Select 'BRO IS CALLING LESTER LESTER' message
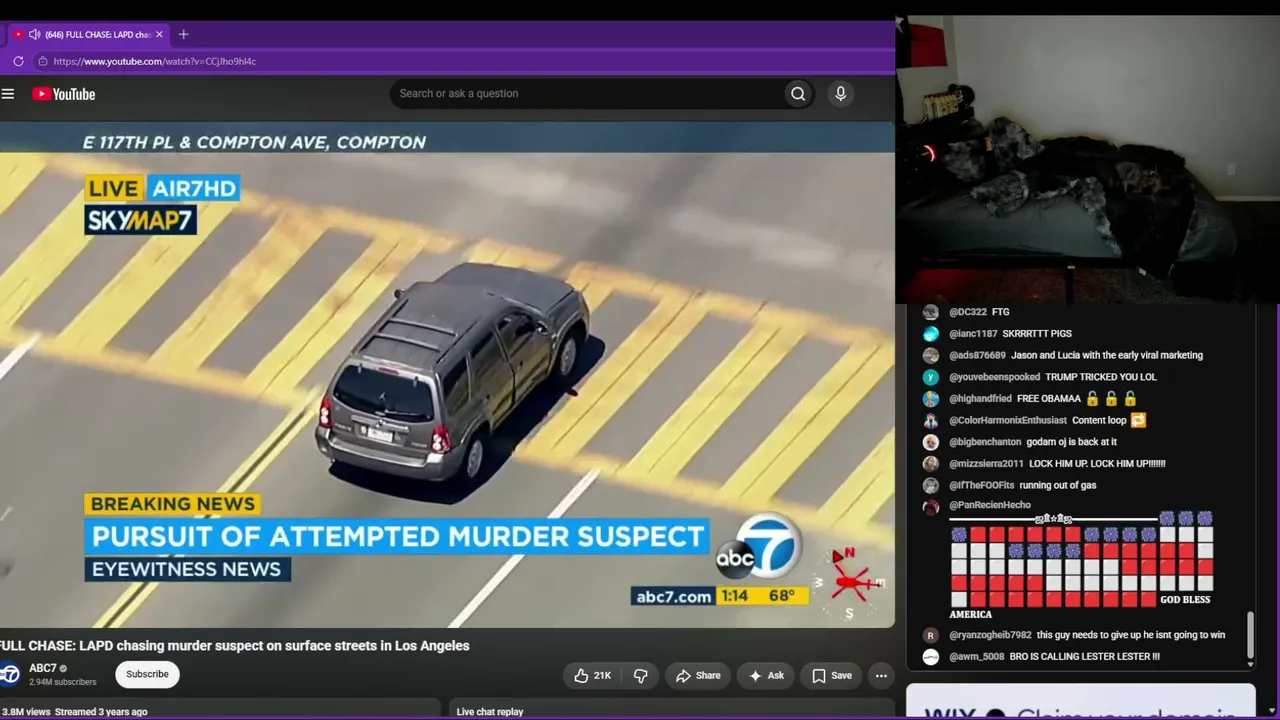 pos(1084,657)
